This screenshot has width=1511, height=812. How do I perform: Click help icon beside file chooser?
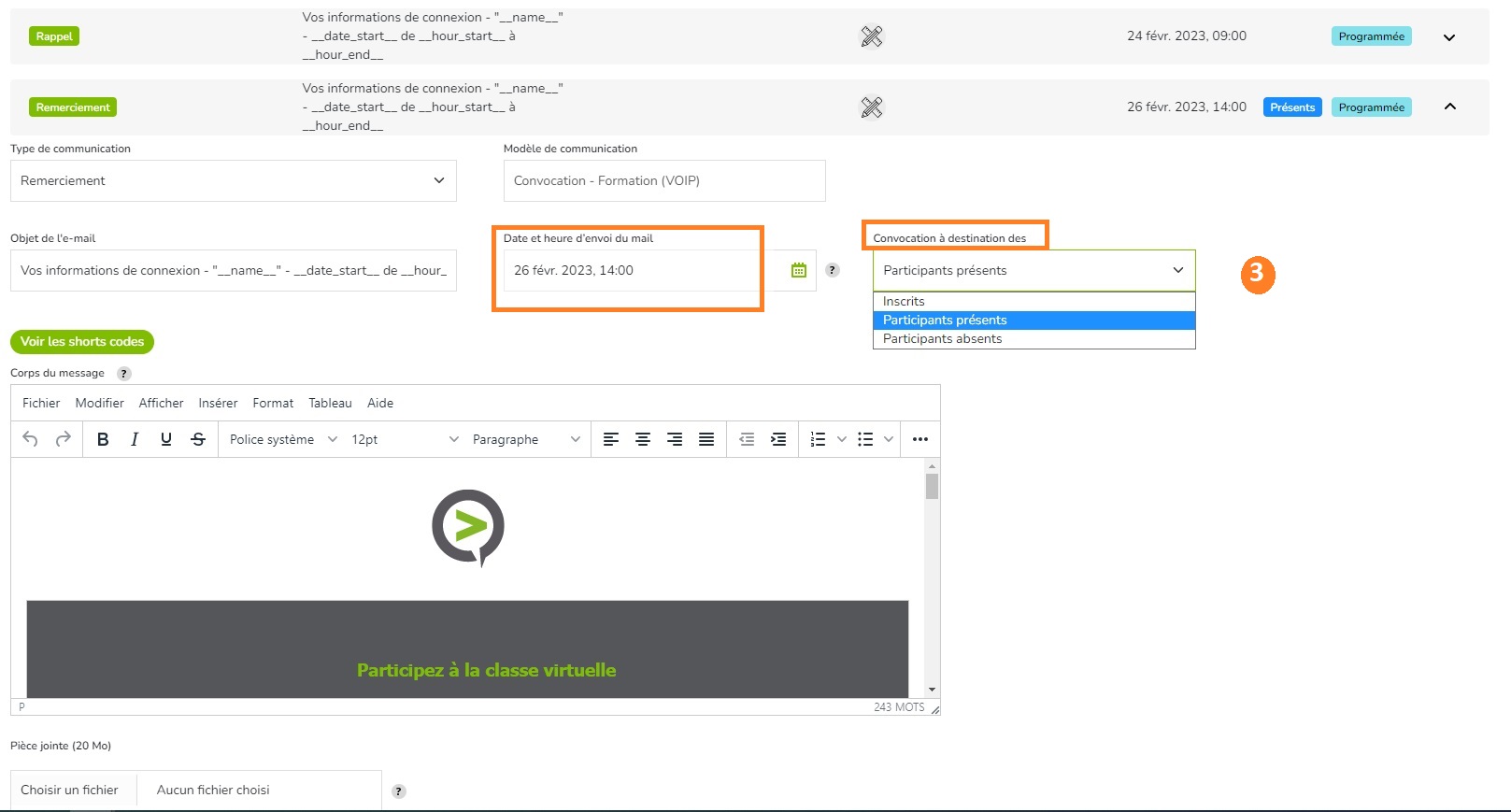click(x=399, y=791)
